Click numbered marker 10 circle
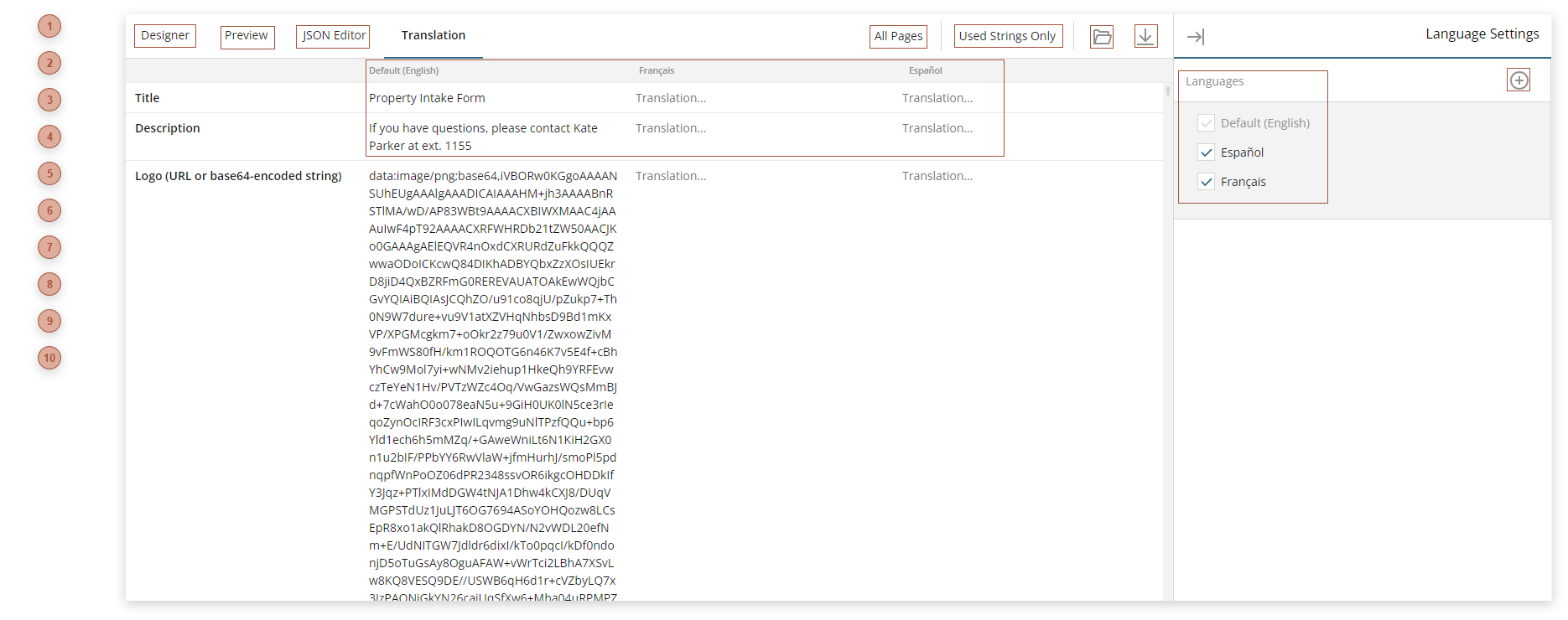This screenshot has height=620, width=1568. [x=49, y=359]
